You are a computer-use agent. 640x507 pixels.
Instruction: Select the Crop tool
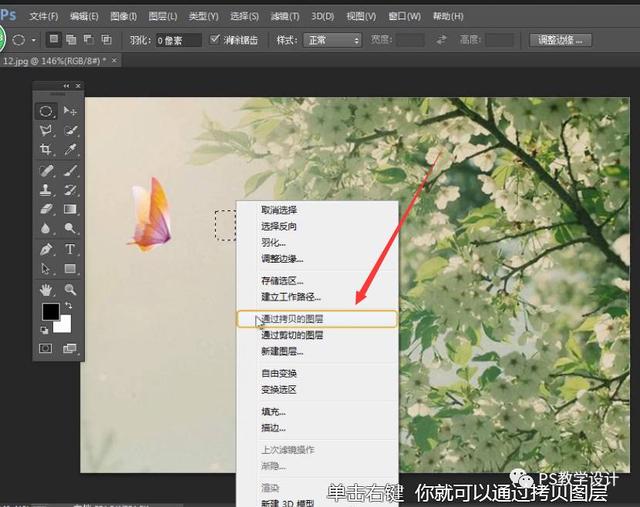click(46, 150)
